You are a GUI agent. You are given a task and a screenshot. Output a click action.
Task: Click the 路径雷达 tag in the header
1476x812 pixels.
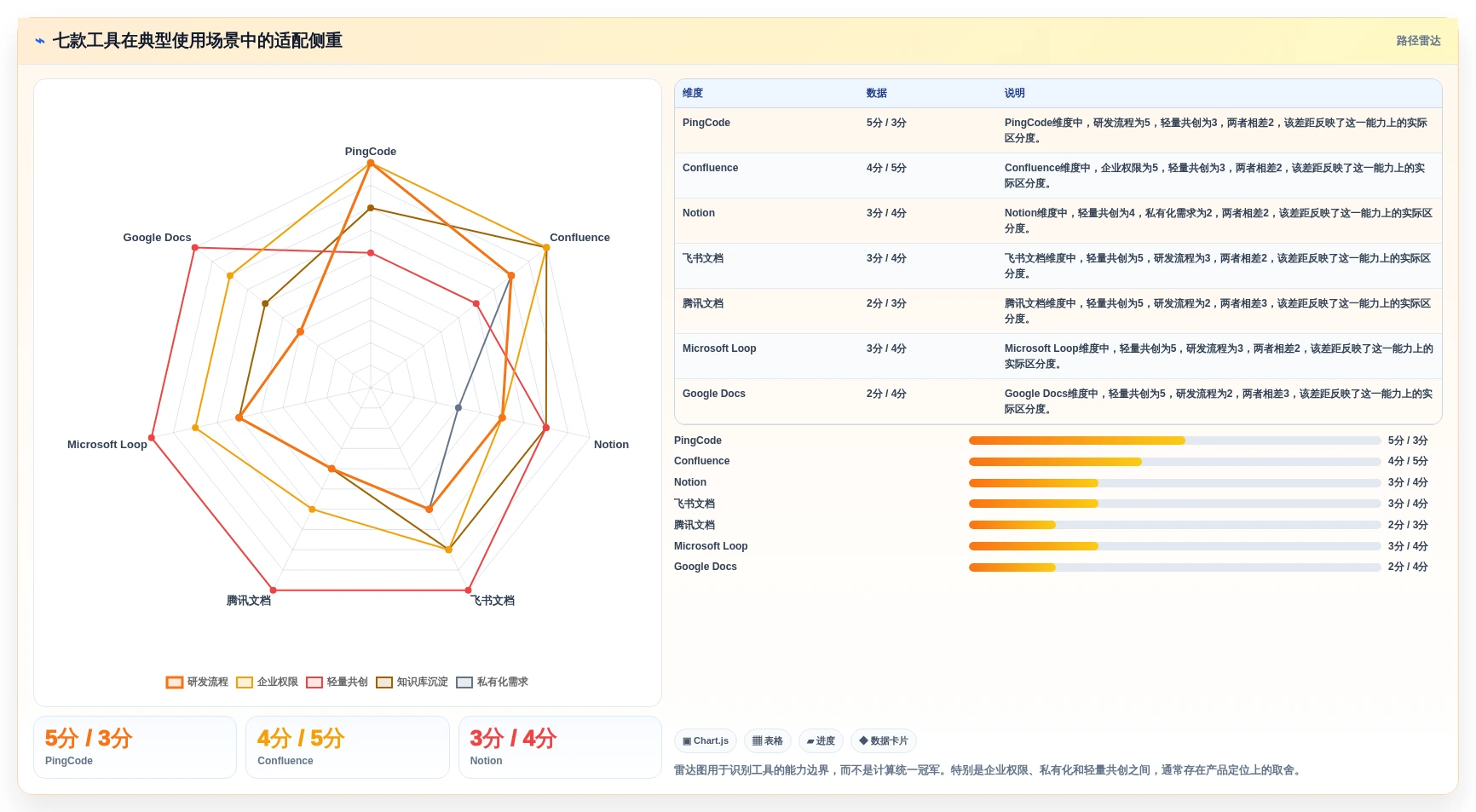[1418, 41]
